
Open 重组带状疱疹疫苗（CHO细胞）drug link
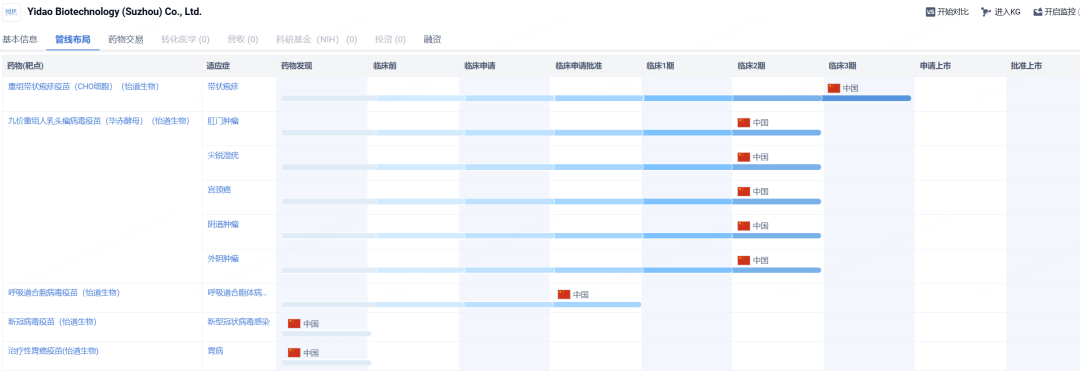click(x=83, y=86)
